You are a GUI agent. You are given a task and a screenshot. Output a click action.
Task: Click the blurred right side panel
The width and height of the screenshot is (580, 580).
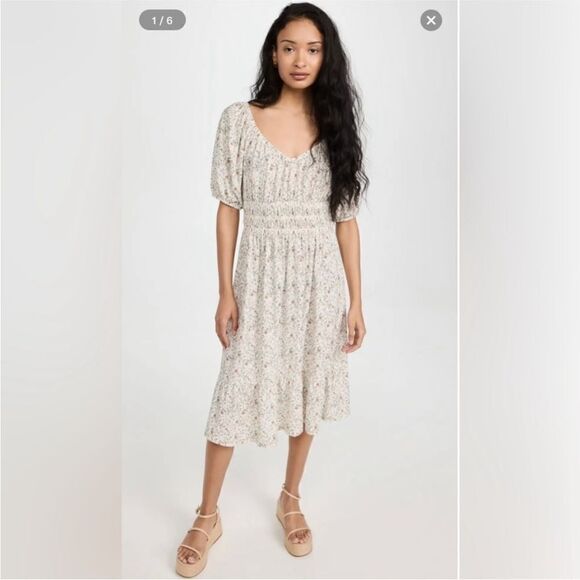520,290
